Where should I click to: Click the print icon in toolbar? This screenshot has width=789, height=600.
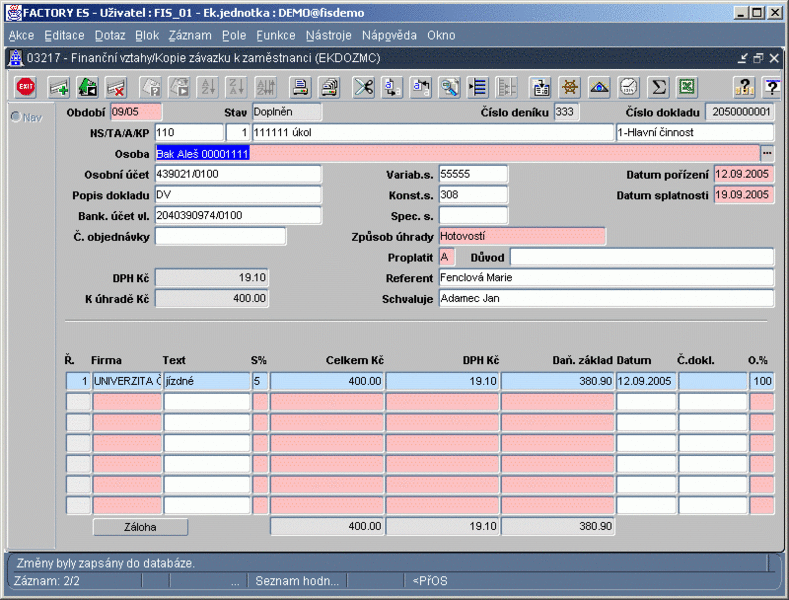(x=300, y=87)
